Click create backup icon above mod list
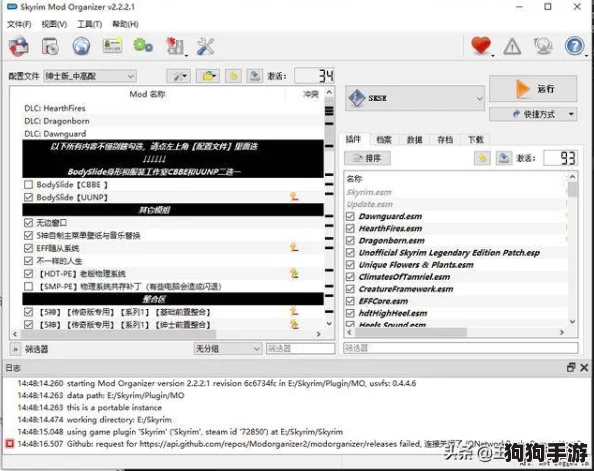This screenshot has width=594, height=471. pyautogui.click(x=255, y=76)
